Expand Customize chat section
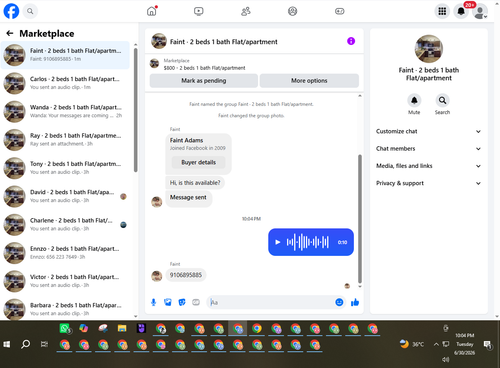Image resolution: width=500 pixels, height=368 pixels. (x=429, y=131)
